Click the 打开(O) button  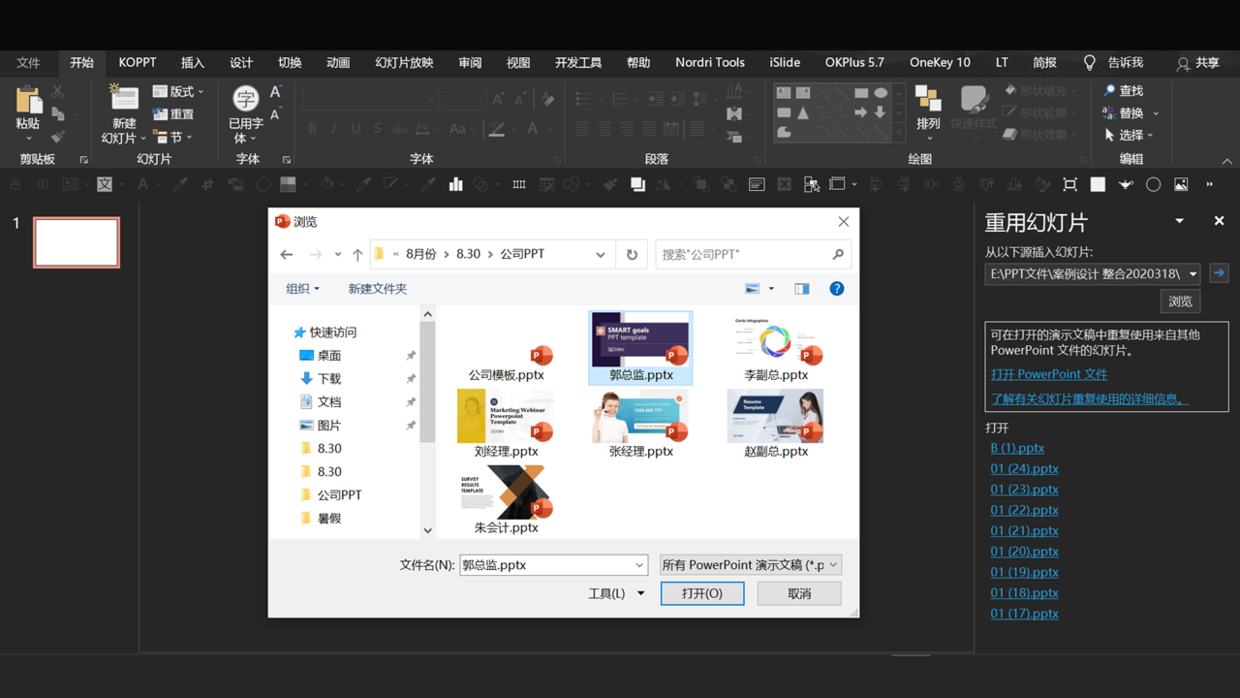coord(702,594)
